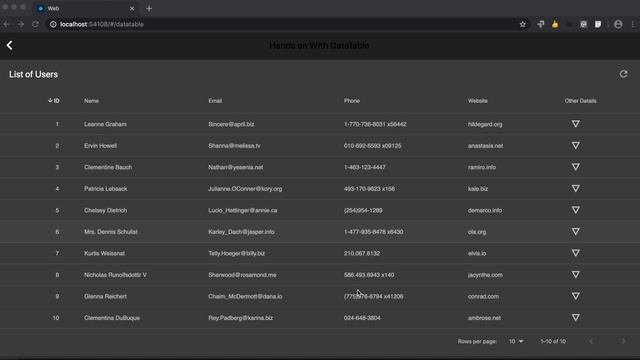Open the browser profile avatar
The width and height of the screenshot is (640, 360).
[618, 24]
